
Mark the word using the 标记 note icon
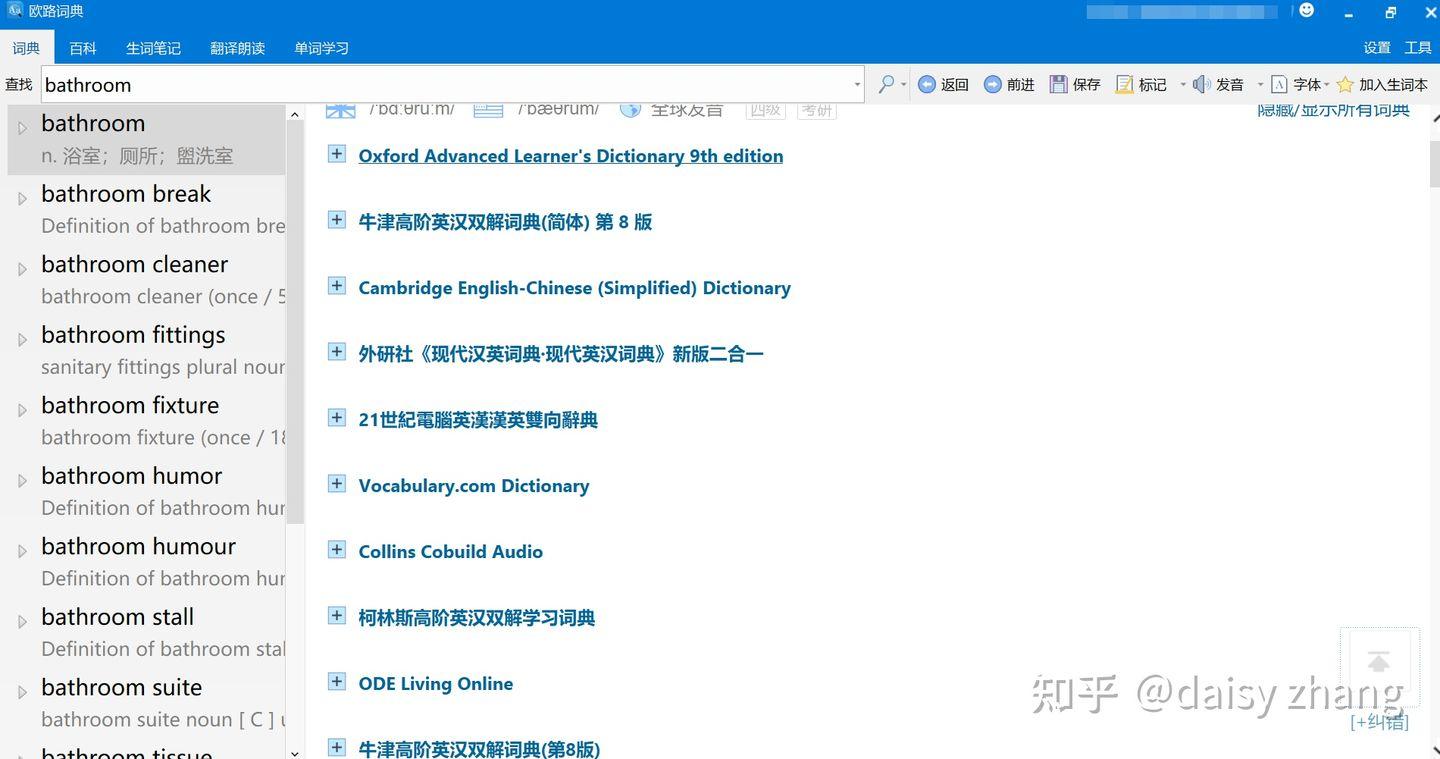click(1125, 85)
